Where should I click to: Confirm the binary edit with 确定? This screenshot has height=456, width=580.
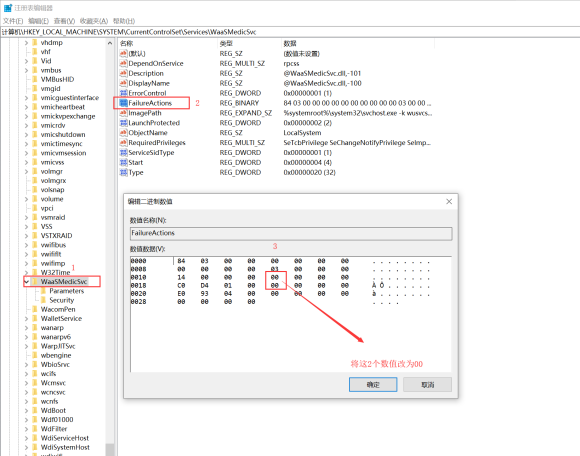click(x=373, y=385)
